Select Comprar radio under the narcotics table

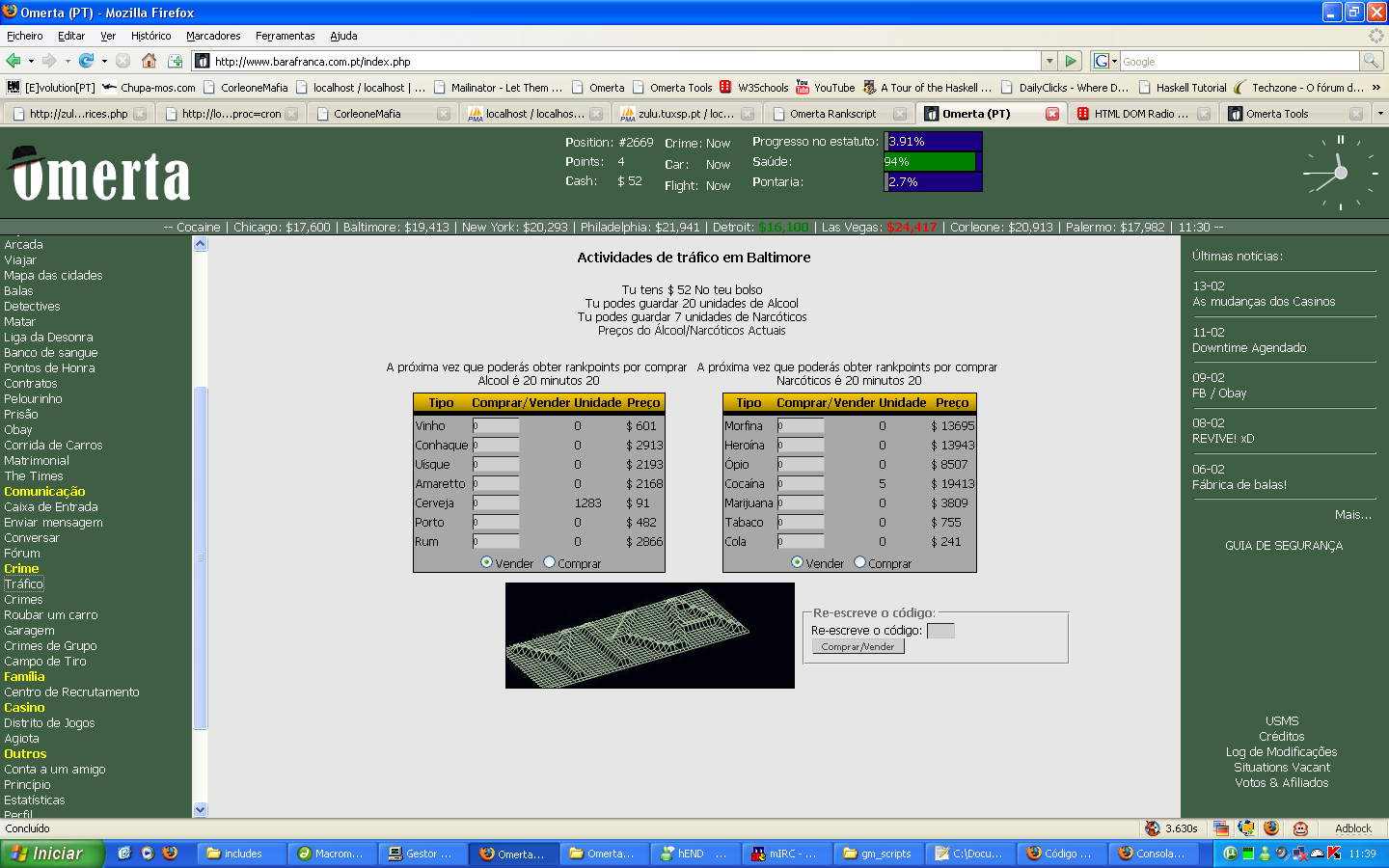(x=859, y=562)
